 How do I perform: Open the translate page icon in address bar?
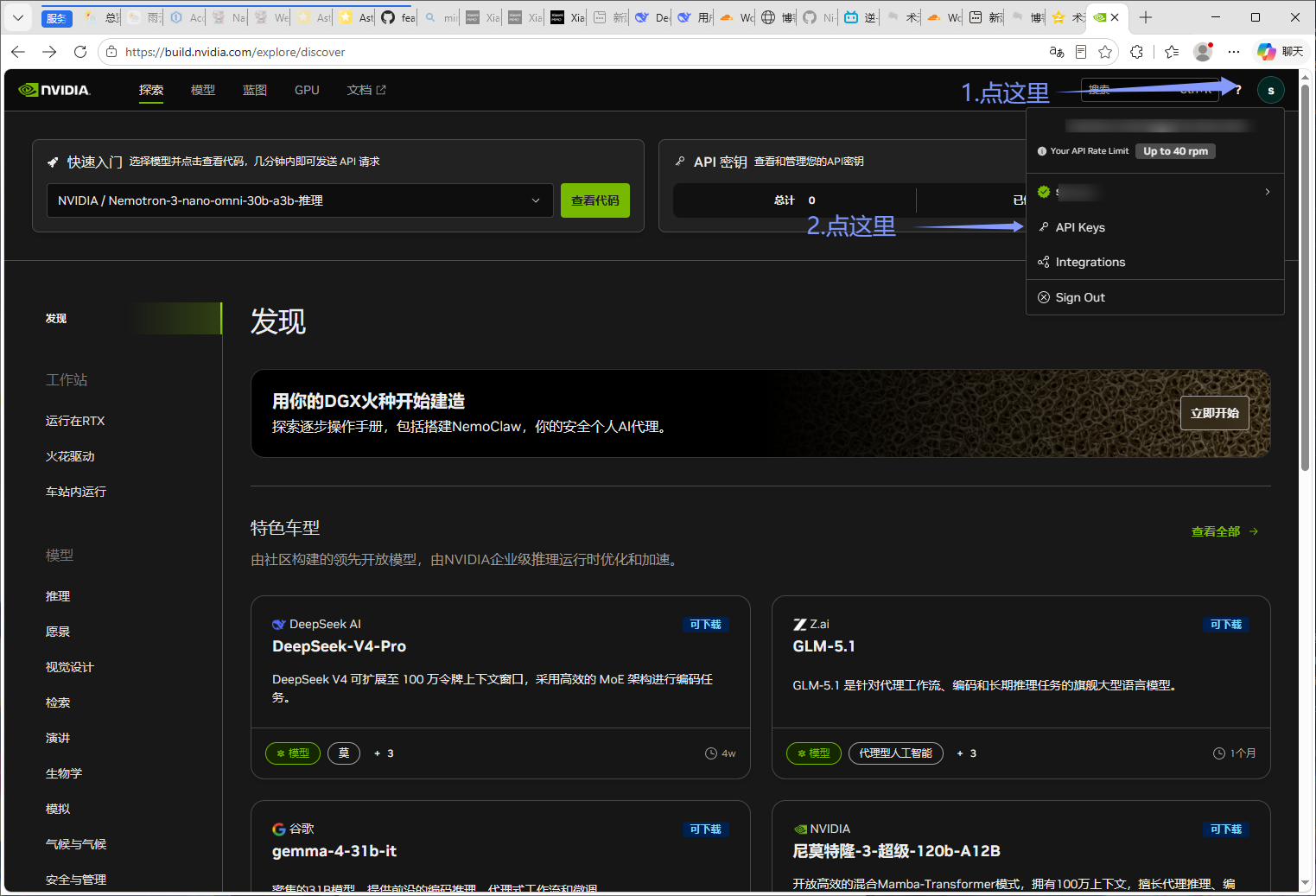point(1056,52)
